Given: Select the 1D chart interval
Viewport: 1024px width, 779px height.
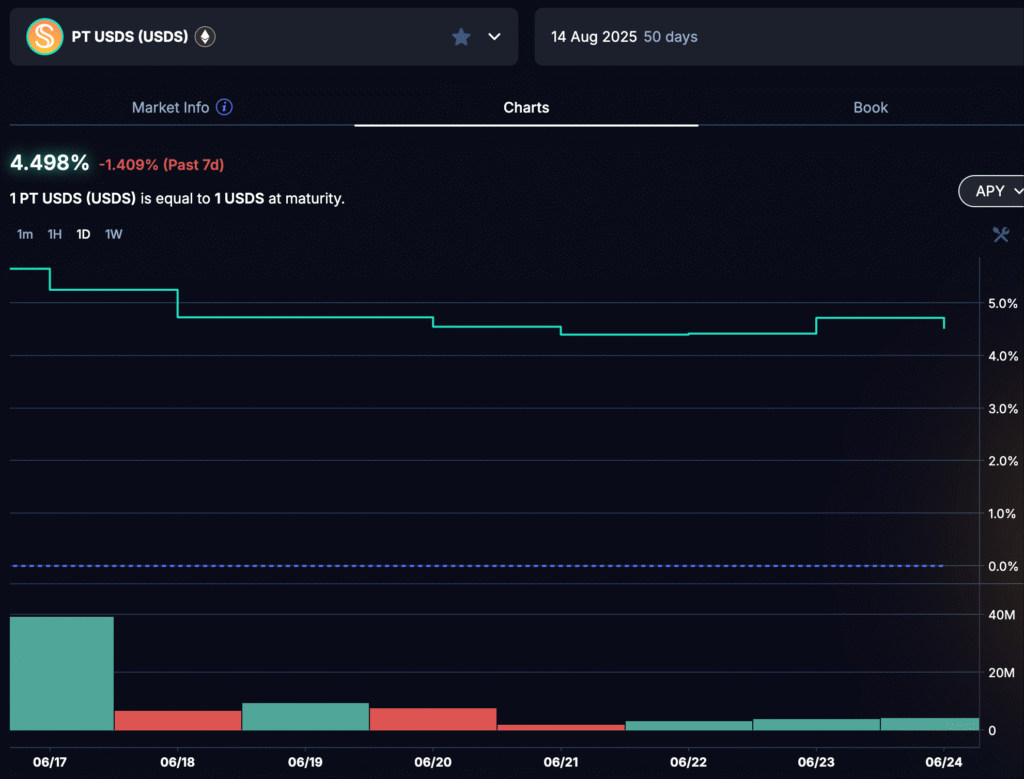Looking at the screenshot, I should click(x=84, y=234).
